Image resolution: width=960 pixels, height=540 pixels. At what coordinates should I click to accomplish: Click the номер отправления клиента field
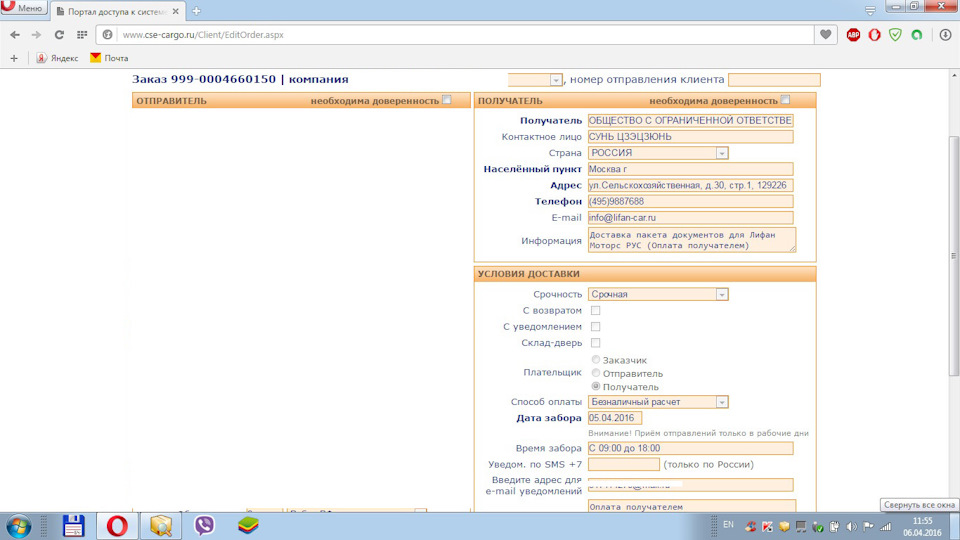(x=774, y=80)
